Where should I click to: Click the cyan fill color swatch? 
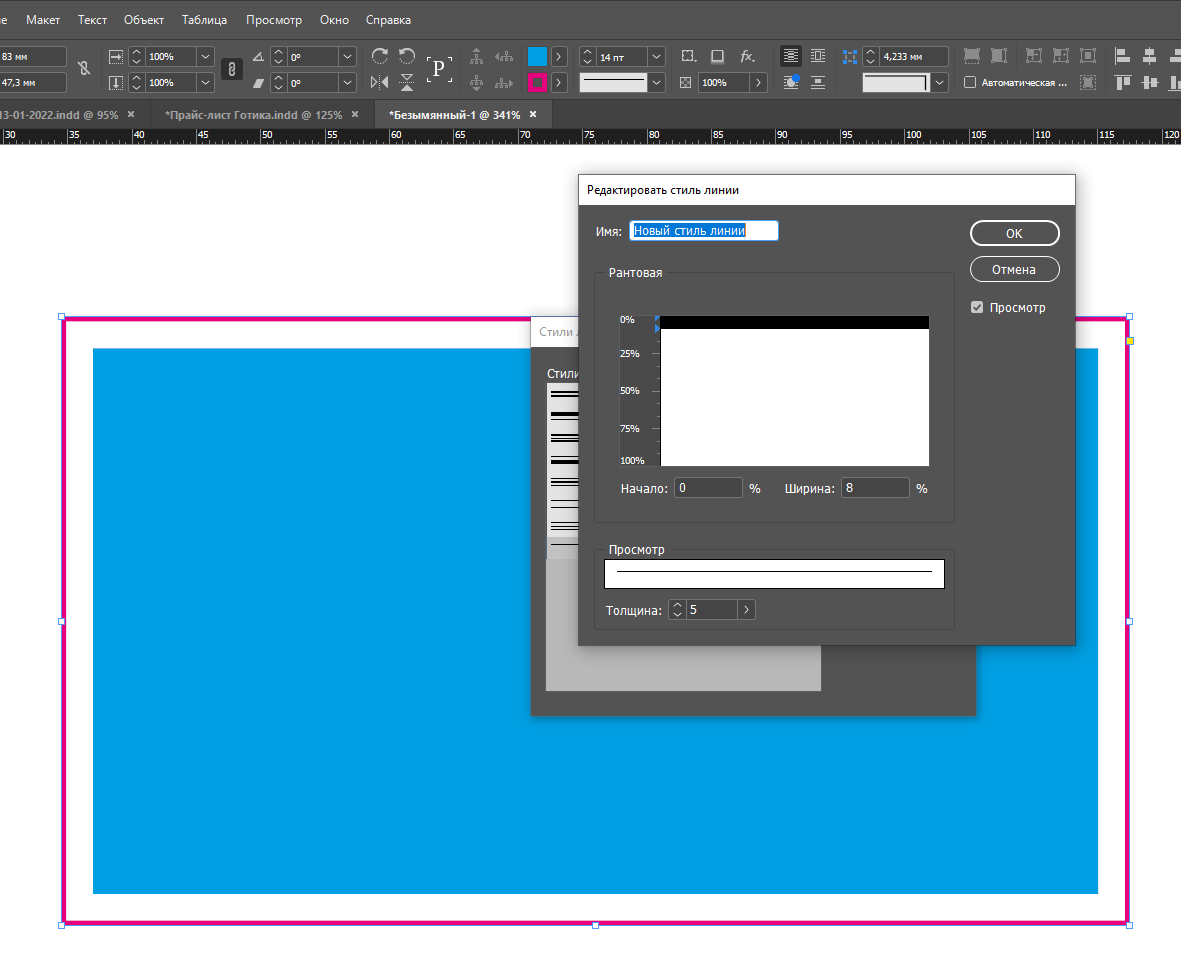(x=538, y=57)
